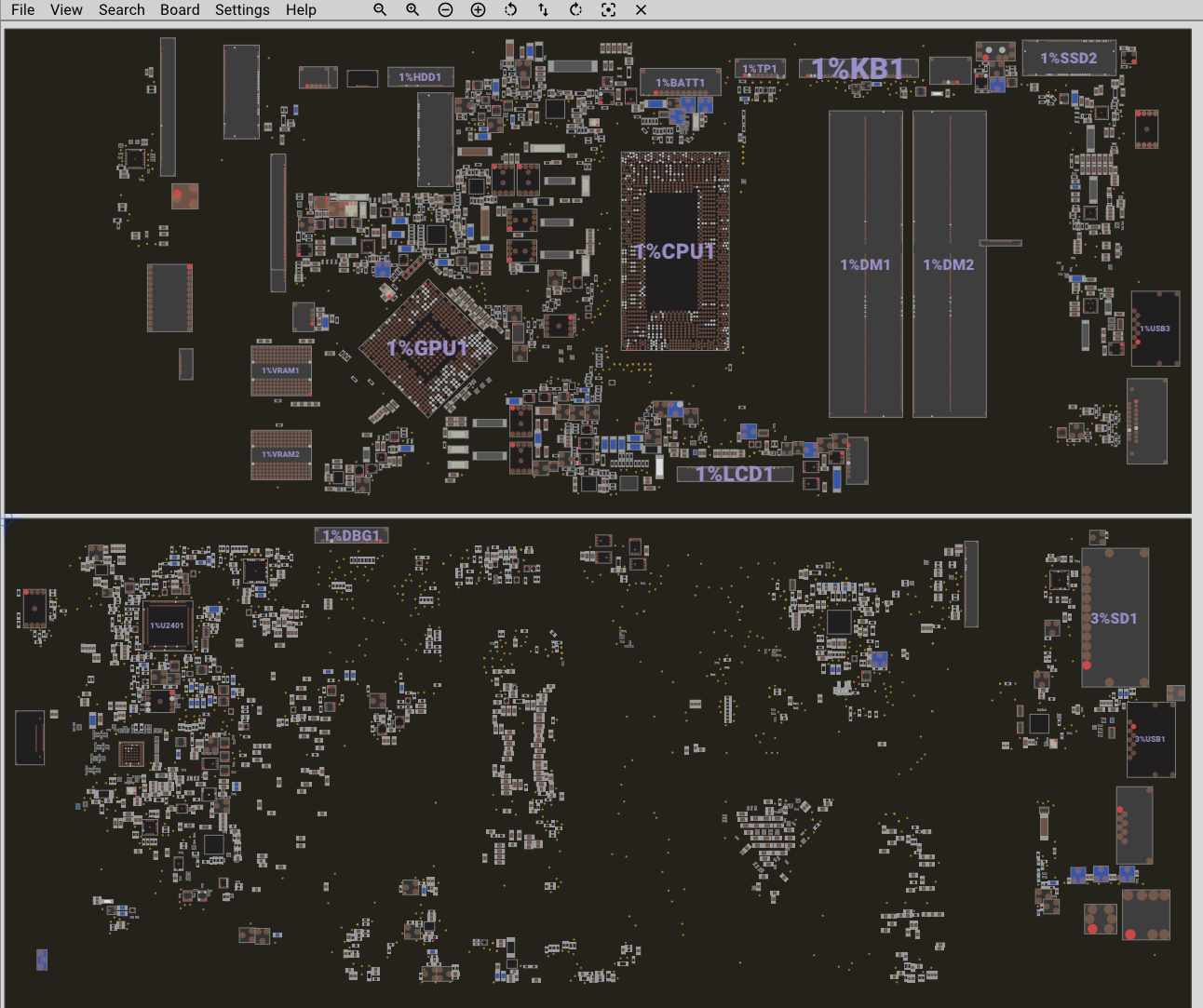
Task: Click the DM1 memory slot component
Action: click(865, 264)
